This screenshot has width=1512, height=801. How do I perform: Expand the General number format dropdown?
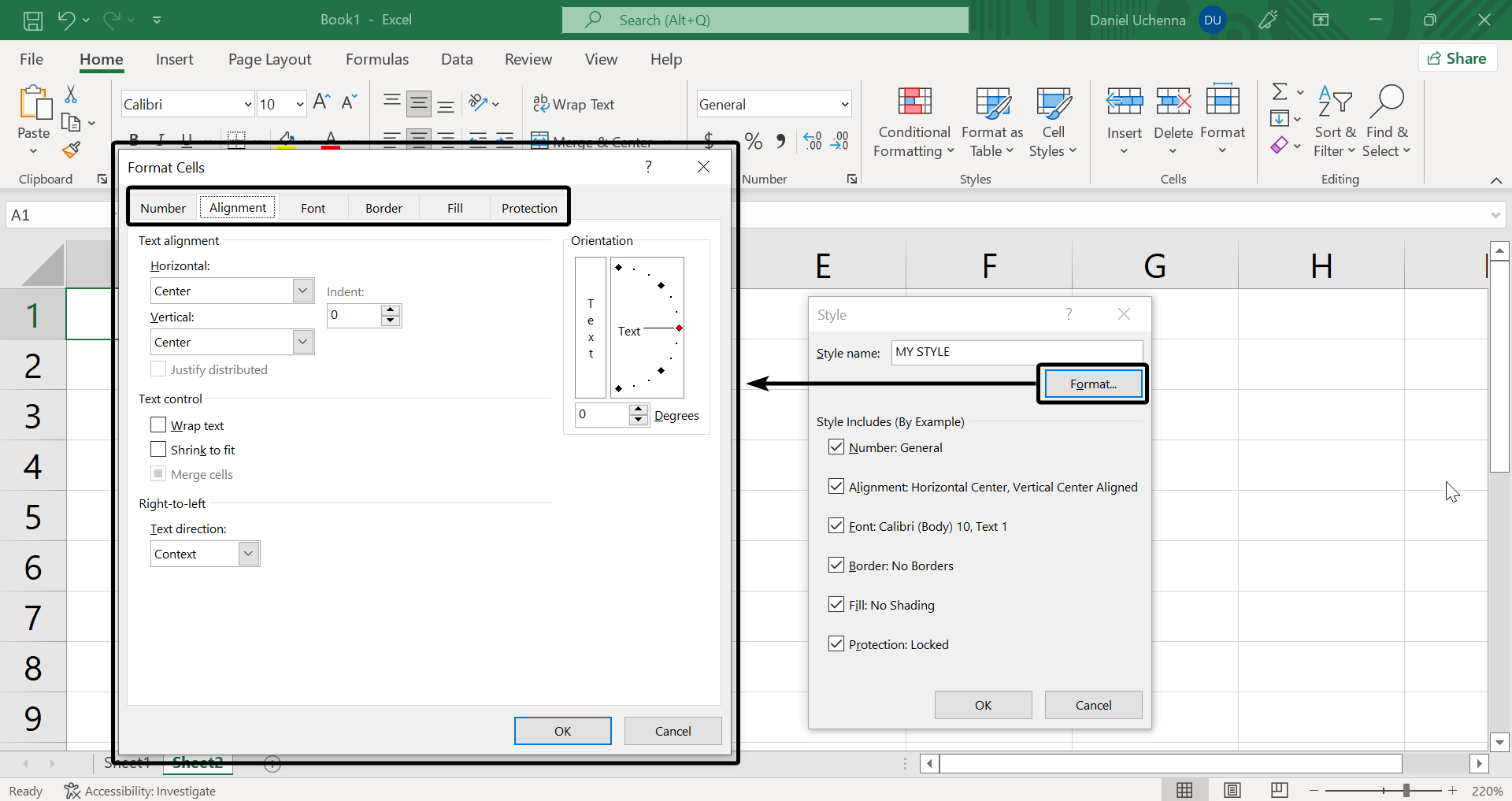(x=844, y=104)
